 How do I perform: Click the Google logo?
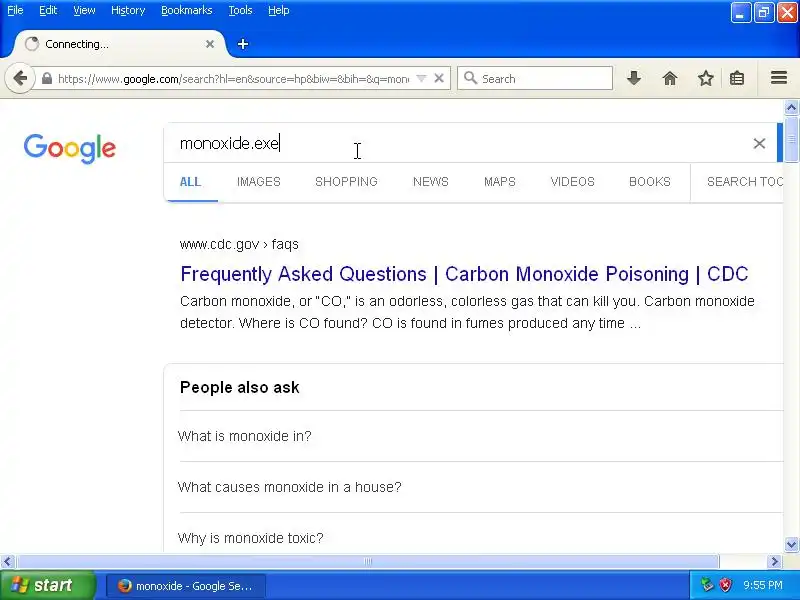[70, 148]
